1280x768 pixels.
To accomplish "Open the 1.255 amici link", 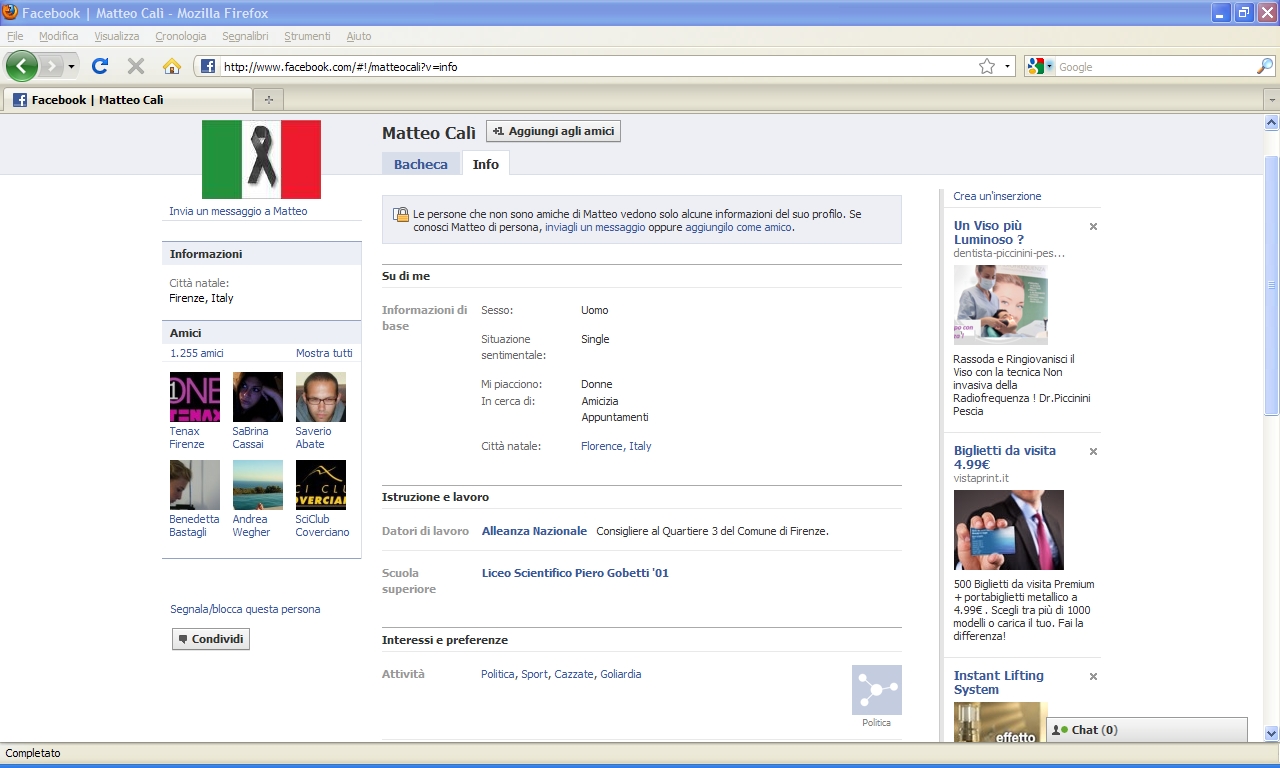I will coord(197,353).
